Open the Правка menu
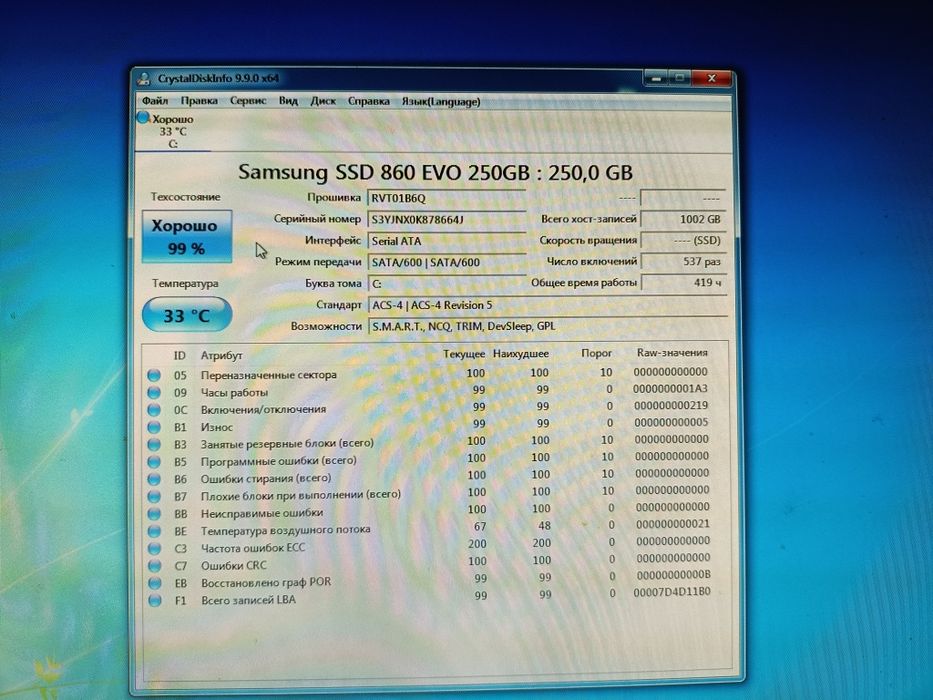The image size is (933, 700). pos(199,101)
